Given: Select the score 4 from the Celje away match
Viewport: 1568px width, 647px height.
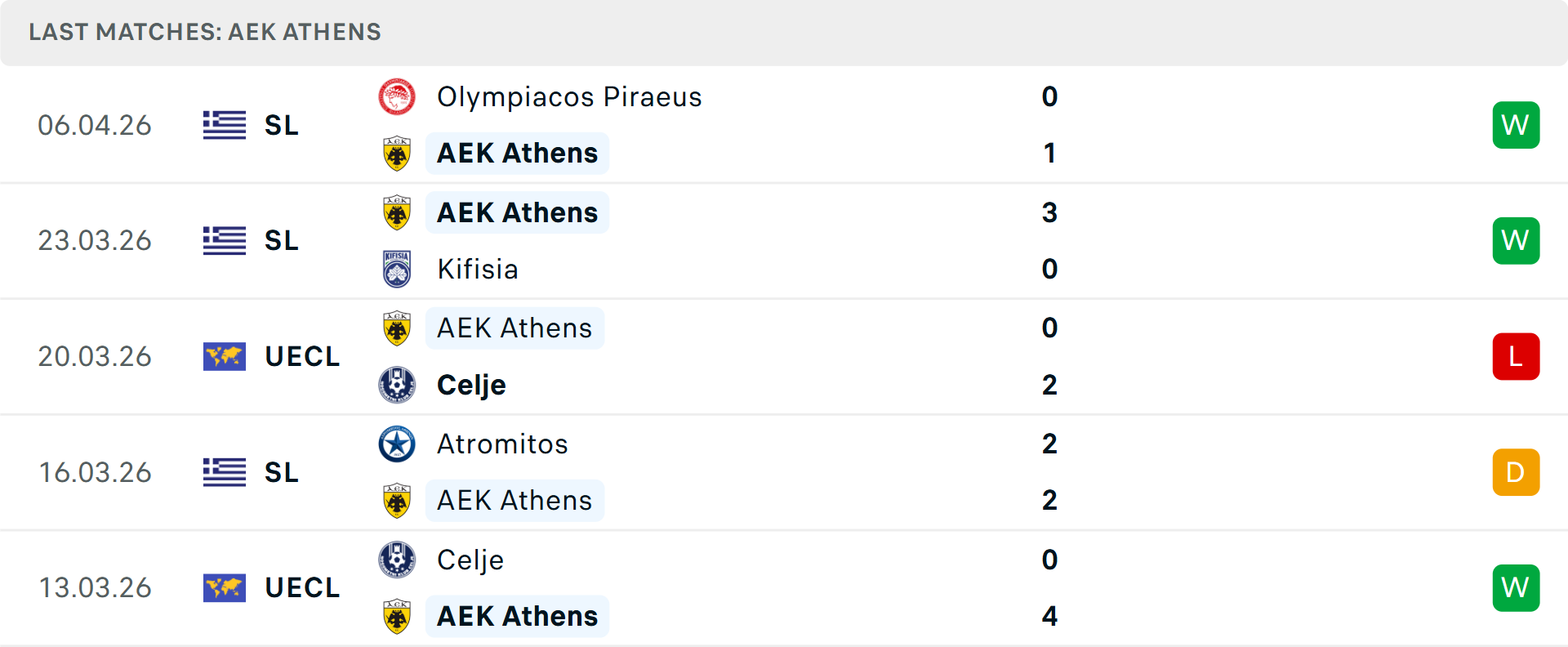Looking at the screenshot, I should pyautogui.click(x=1049, y=615).
